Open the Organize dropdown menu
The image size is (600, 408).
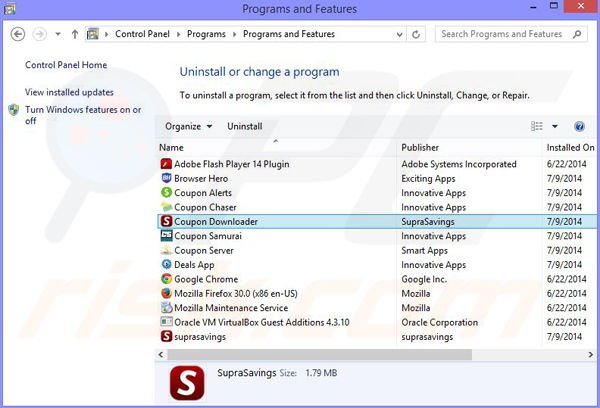189,126
